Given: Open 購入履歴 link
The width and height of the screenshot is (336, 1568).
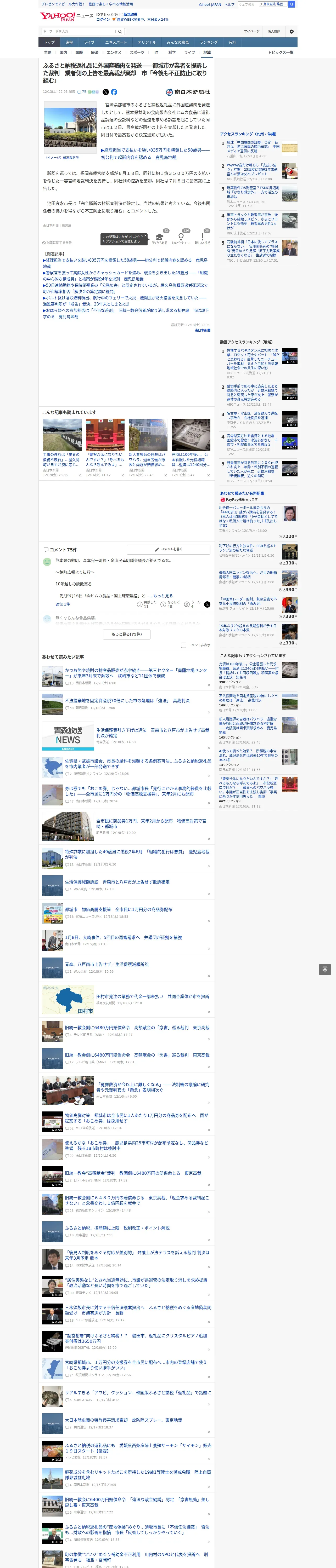Looking at the screenshot, I should point(274,32).
